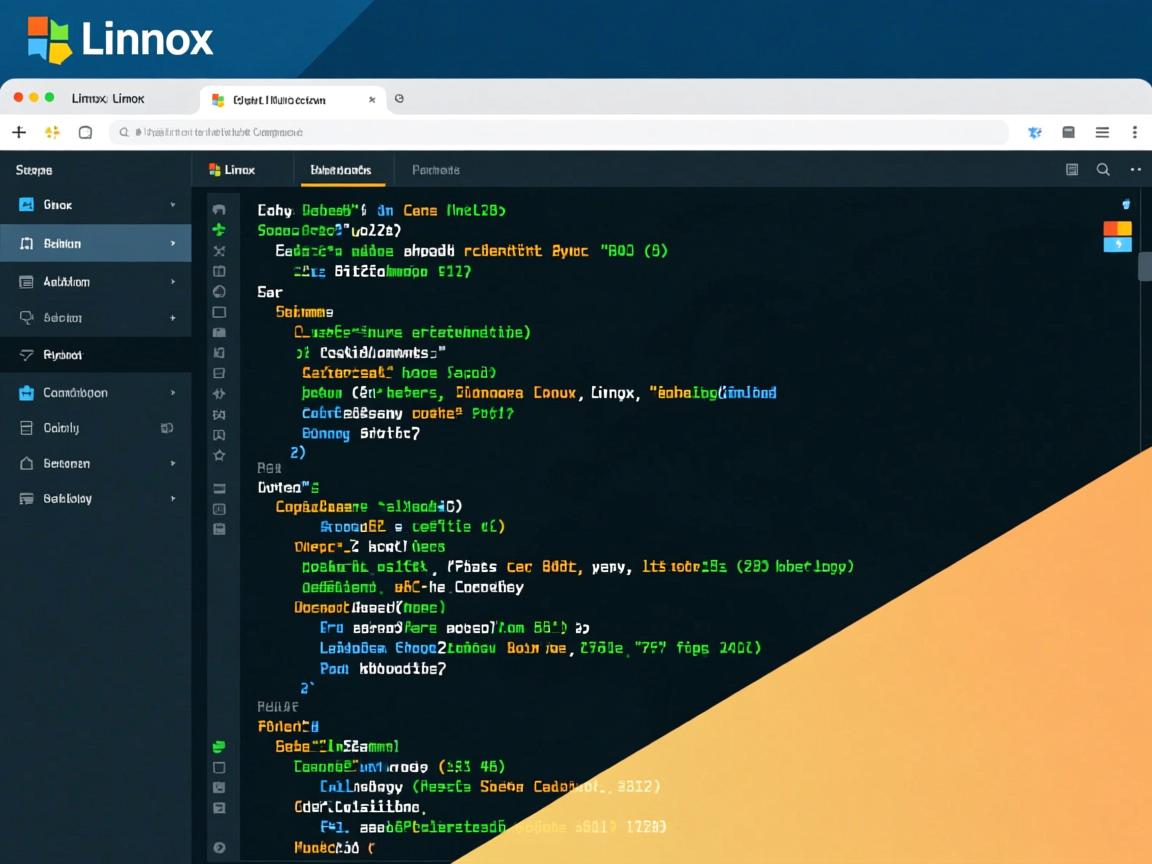The width and height of the screenshot is (1152, 864).
Task: Open the browser hamburger menu icon
Action: point(1102,132)
